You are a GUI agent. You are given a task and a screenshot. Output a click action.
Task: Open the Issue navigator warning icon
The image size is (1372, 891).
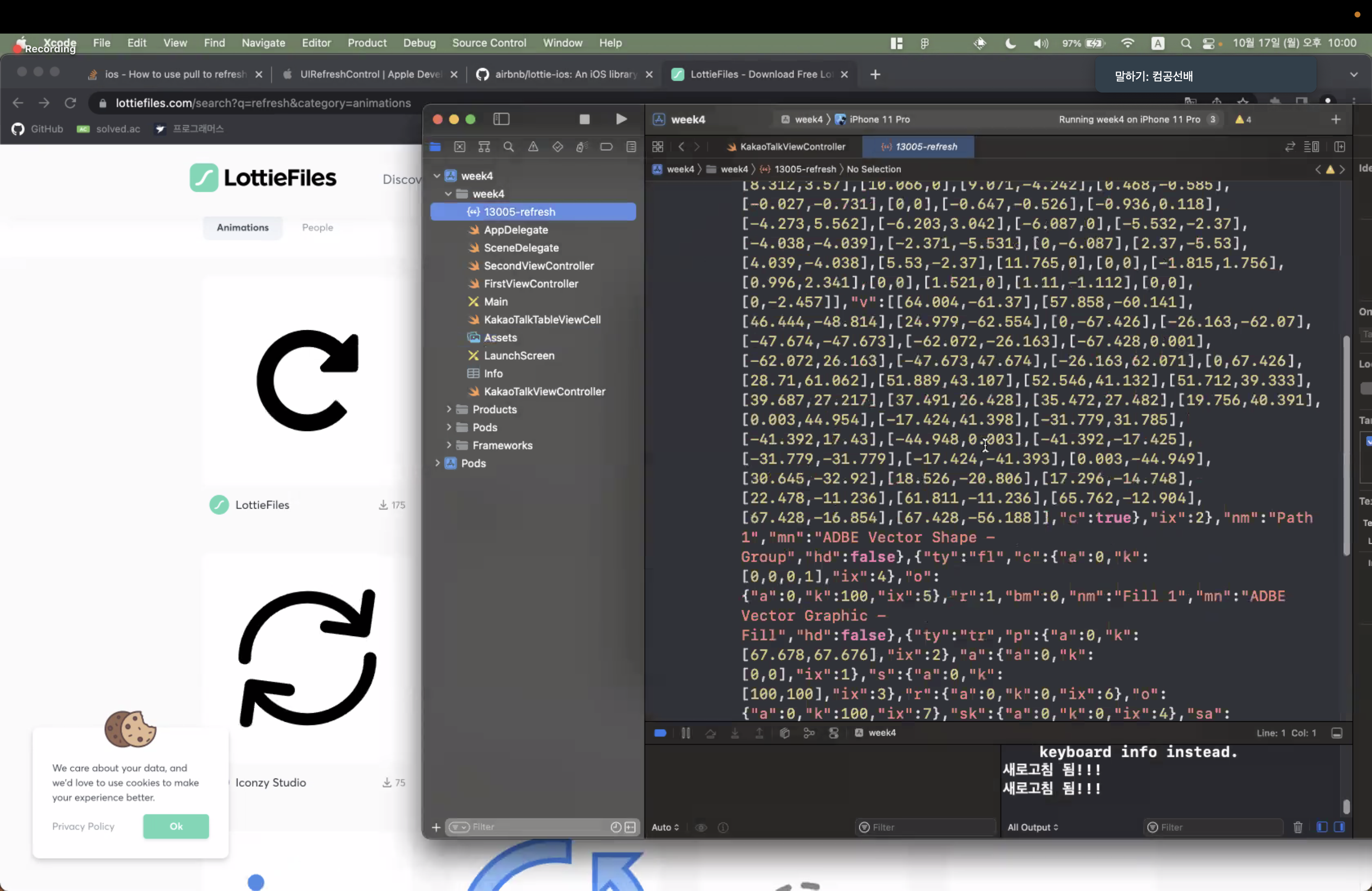click(x=533, y=147)
